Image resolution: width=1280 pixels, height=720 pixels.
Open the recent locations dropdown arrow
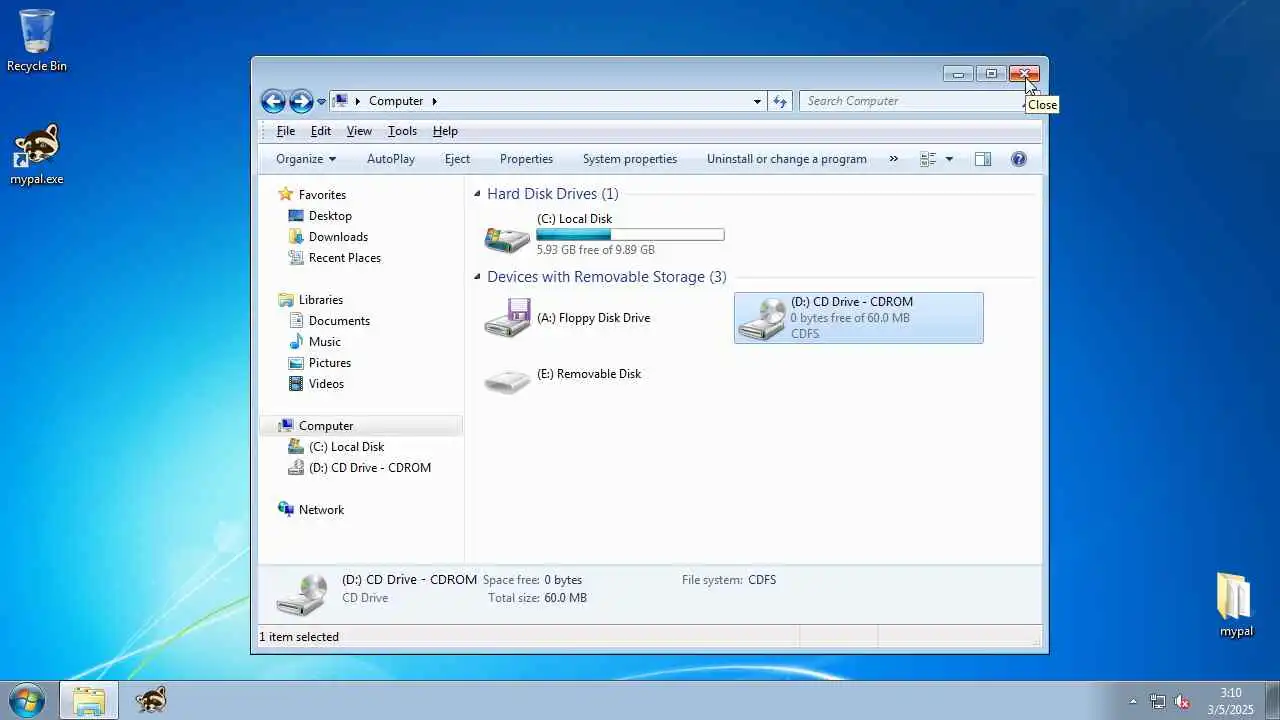pyautogui.click(x=321, y=102)
